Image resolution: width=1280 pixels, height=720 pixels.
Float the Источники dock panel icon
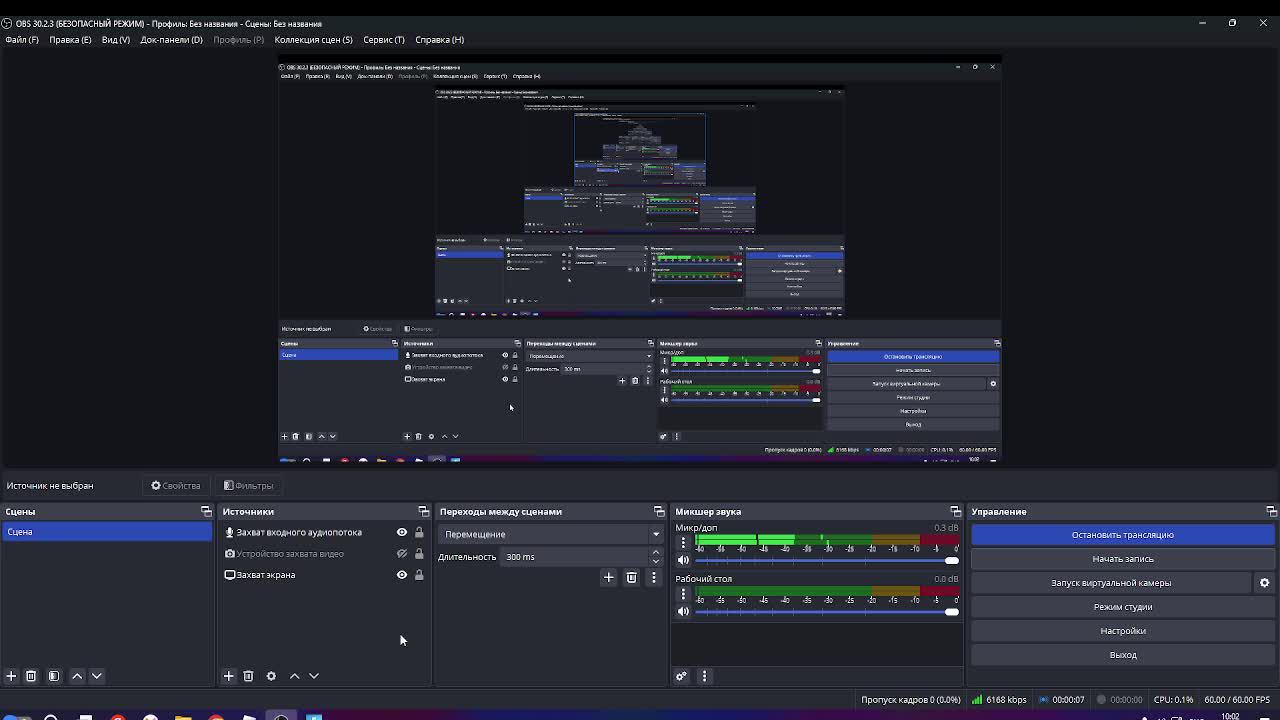coord(423,511)
